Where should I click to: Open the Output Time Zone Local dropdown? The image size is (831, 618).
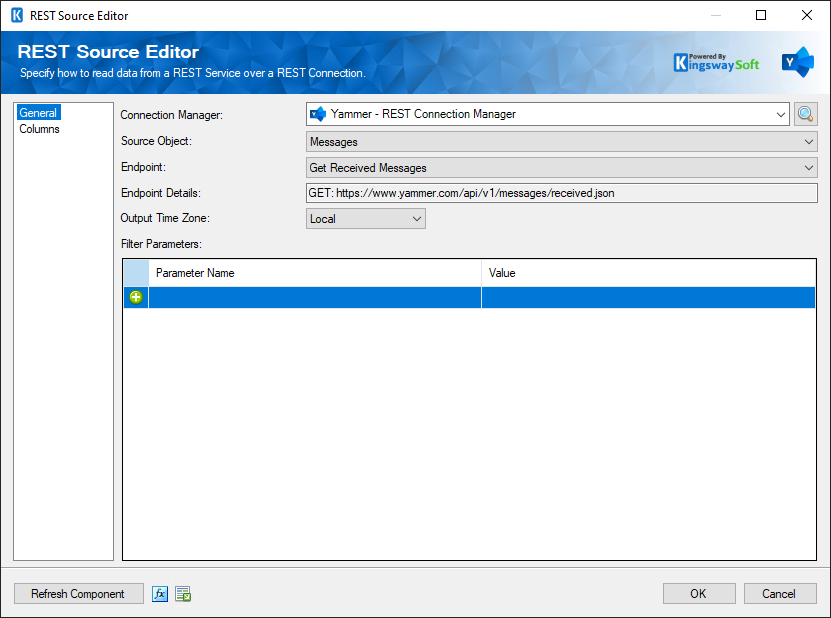point(366,218)
